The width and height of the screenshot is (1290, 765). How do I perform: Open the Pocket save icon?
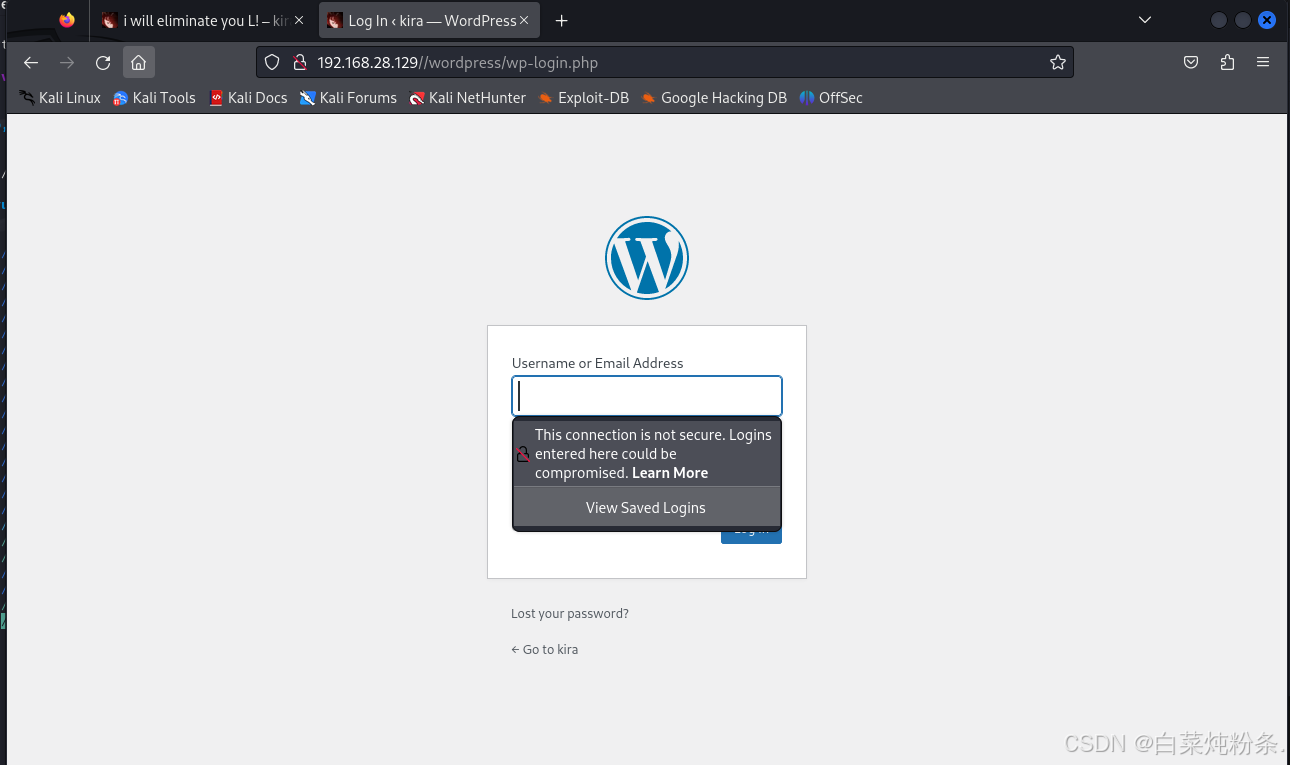coord(1191,62)
